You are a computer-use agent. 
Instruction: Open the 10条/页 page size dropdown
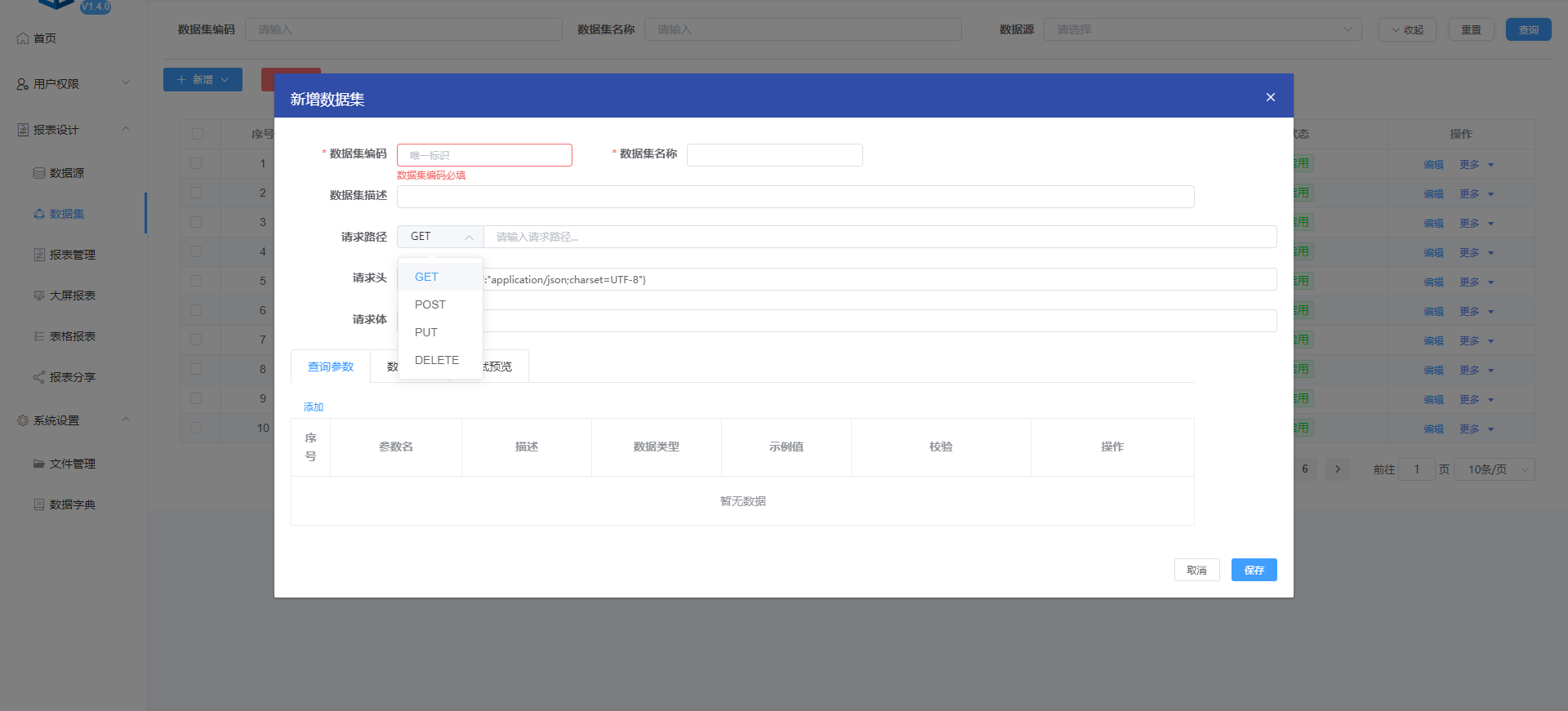click(1495, 469)
